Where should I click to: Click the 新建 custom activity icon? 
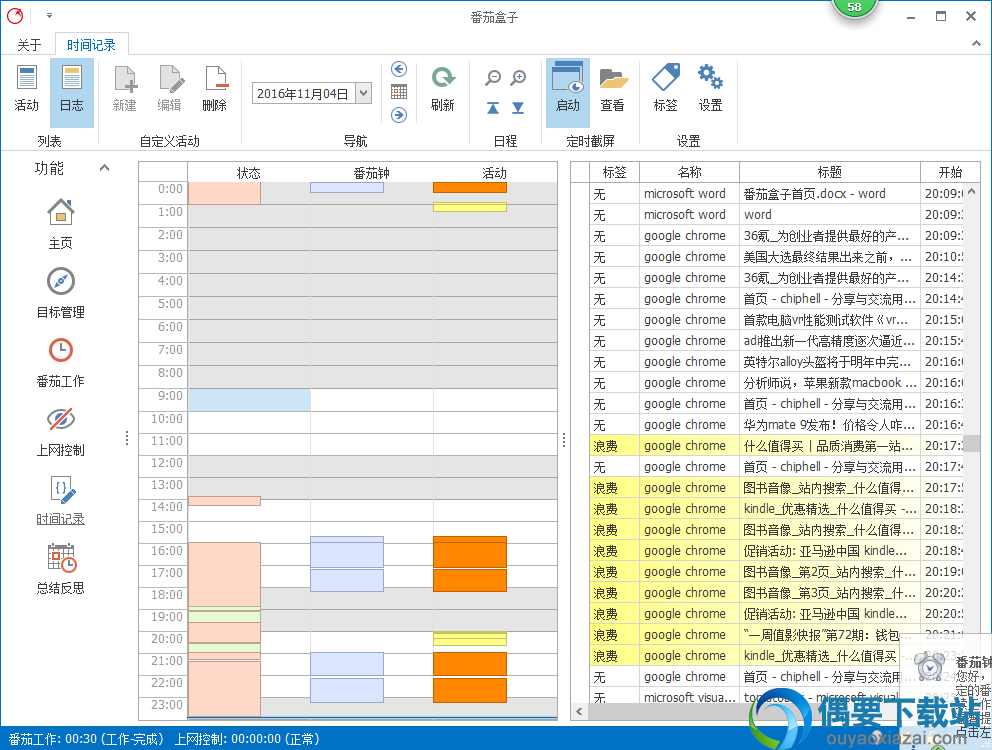click(x=125, y=89)
